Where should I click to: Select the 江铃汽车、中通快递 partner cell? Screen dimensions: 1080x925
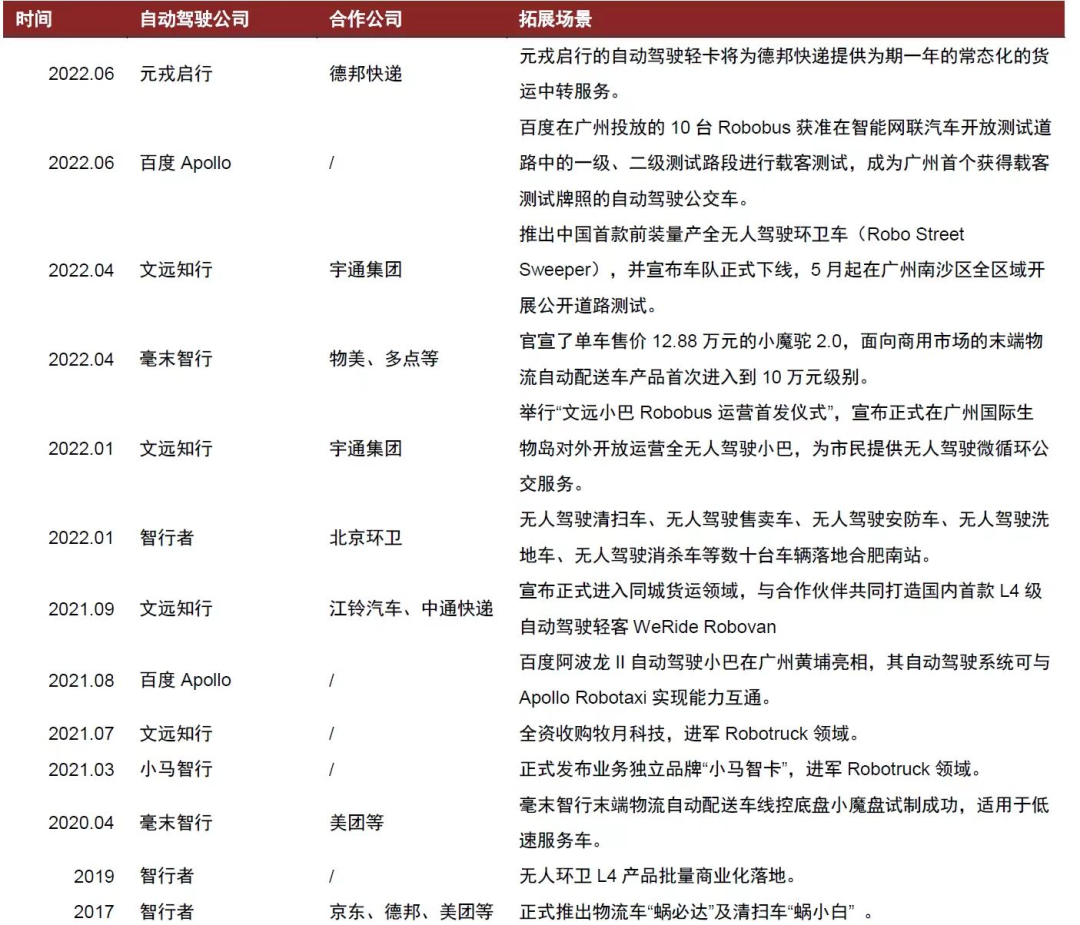click(x=411, y=609)
